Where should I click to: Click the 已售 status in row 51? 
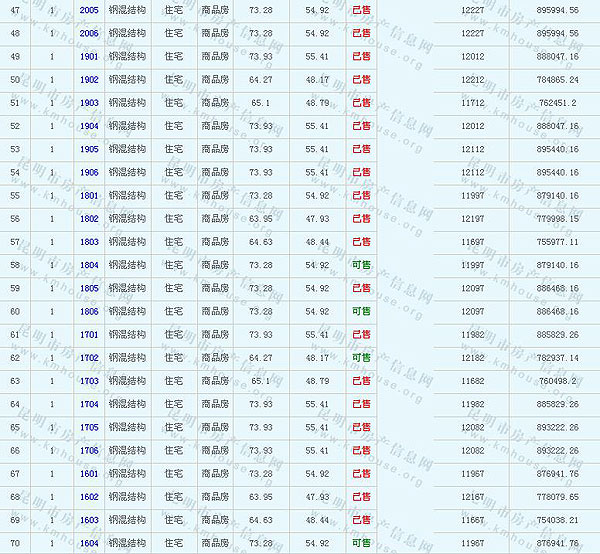361,103
